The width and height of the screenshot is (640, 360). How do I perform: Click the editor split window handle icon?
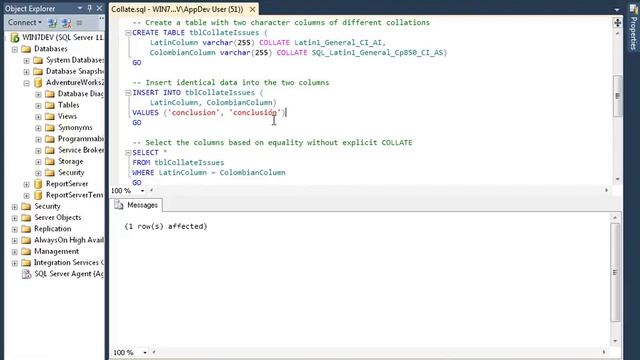click(617, 23)
